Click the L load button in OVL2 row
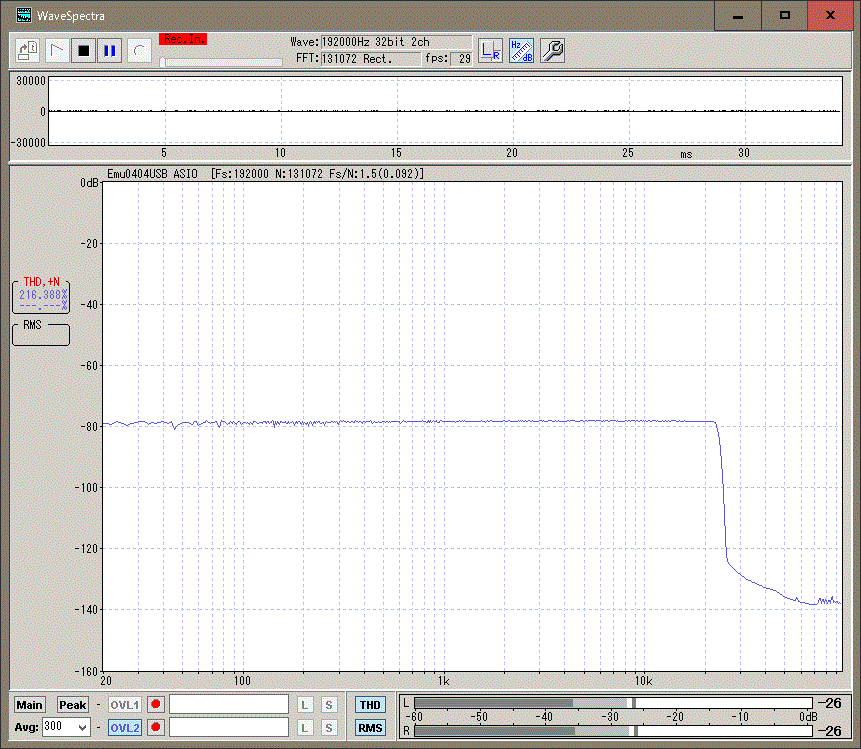The height and width of the screenshot is (749, 861). pyautogui.click(x=305, y=728)
